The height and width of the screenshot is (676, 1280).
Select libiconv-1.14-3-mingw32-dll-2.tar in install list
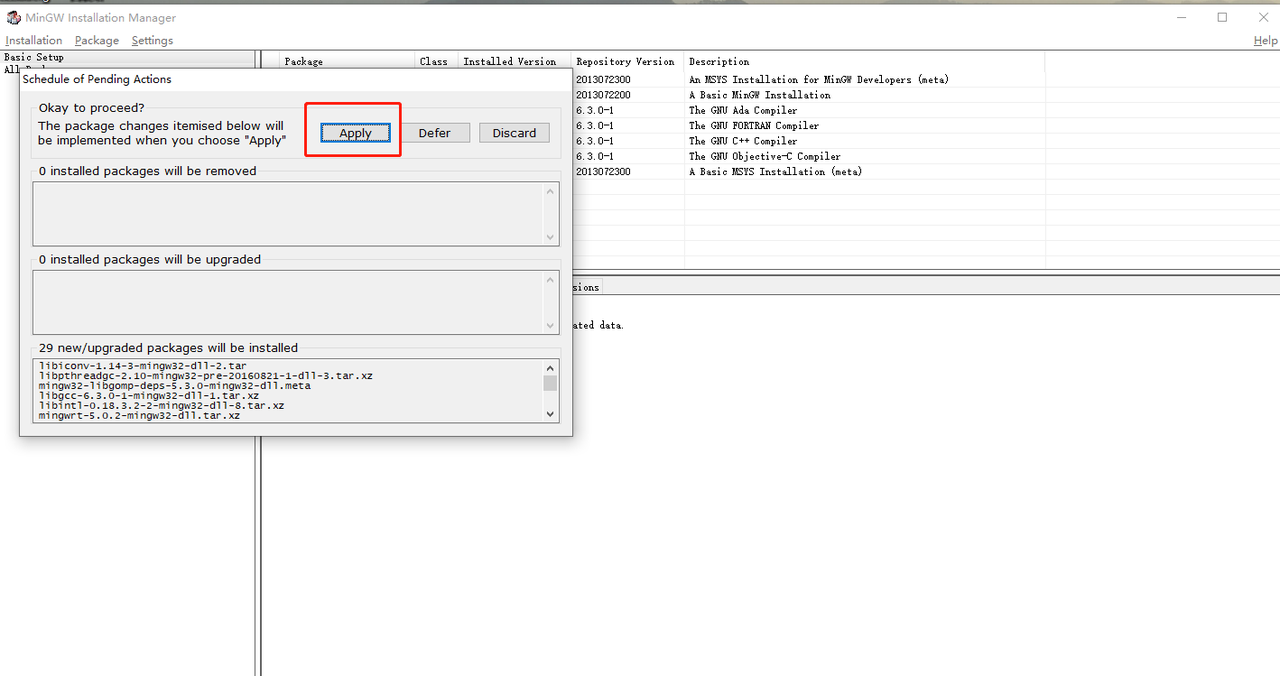142,366
